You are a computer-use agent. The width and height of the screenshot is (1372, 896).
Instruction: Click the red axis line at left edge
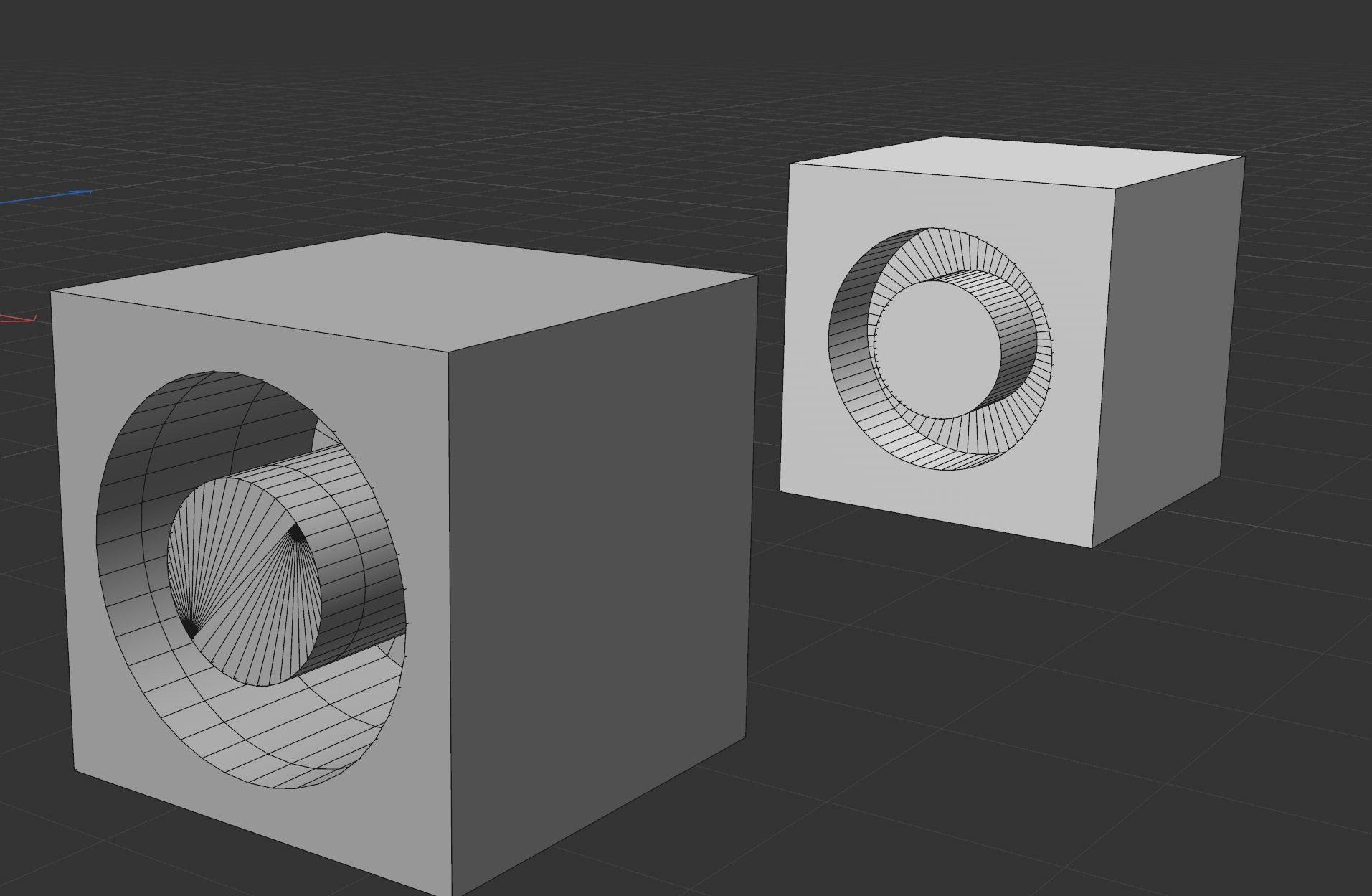[18, 319]
